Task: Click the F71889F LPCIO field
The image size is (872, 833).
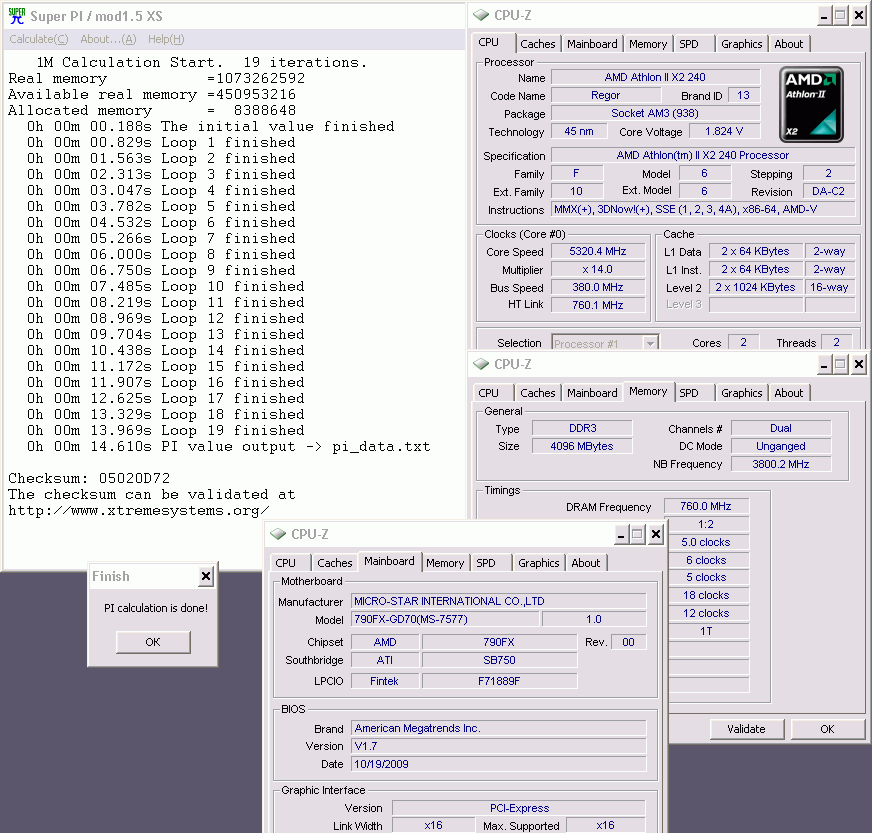Action: [x=499, y=681]
